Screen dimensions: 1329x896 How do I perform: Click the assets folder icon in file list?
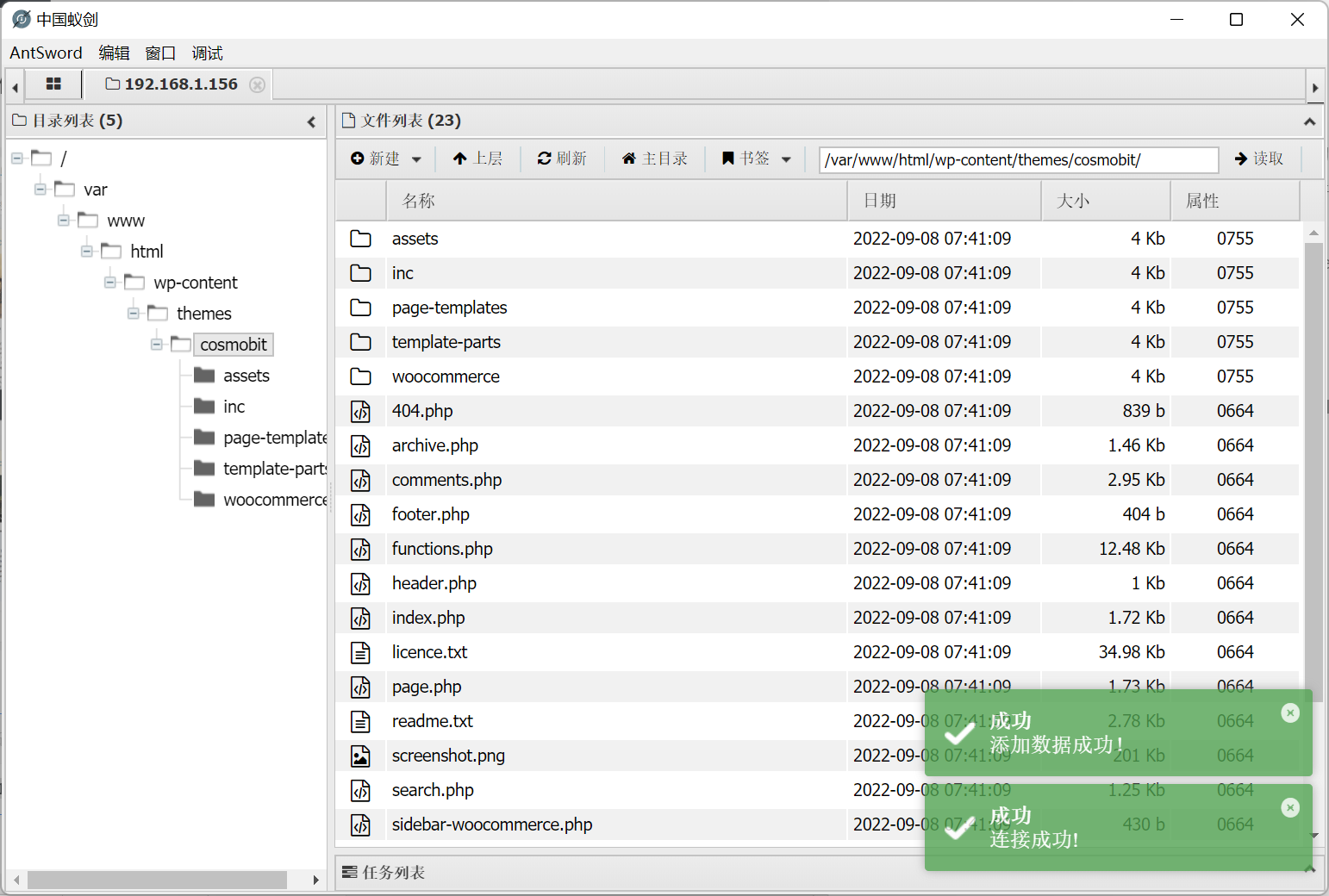coord(360,239)
